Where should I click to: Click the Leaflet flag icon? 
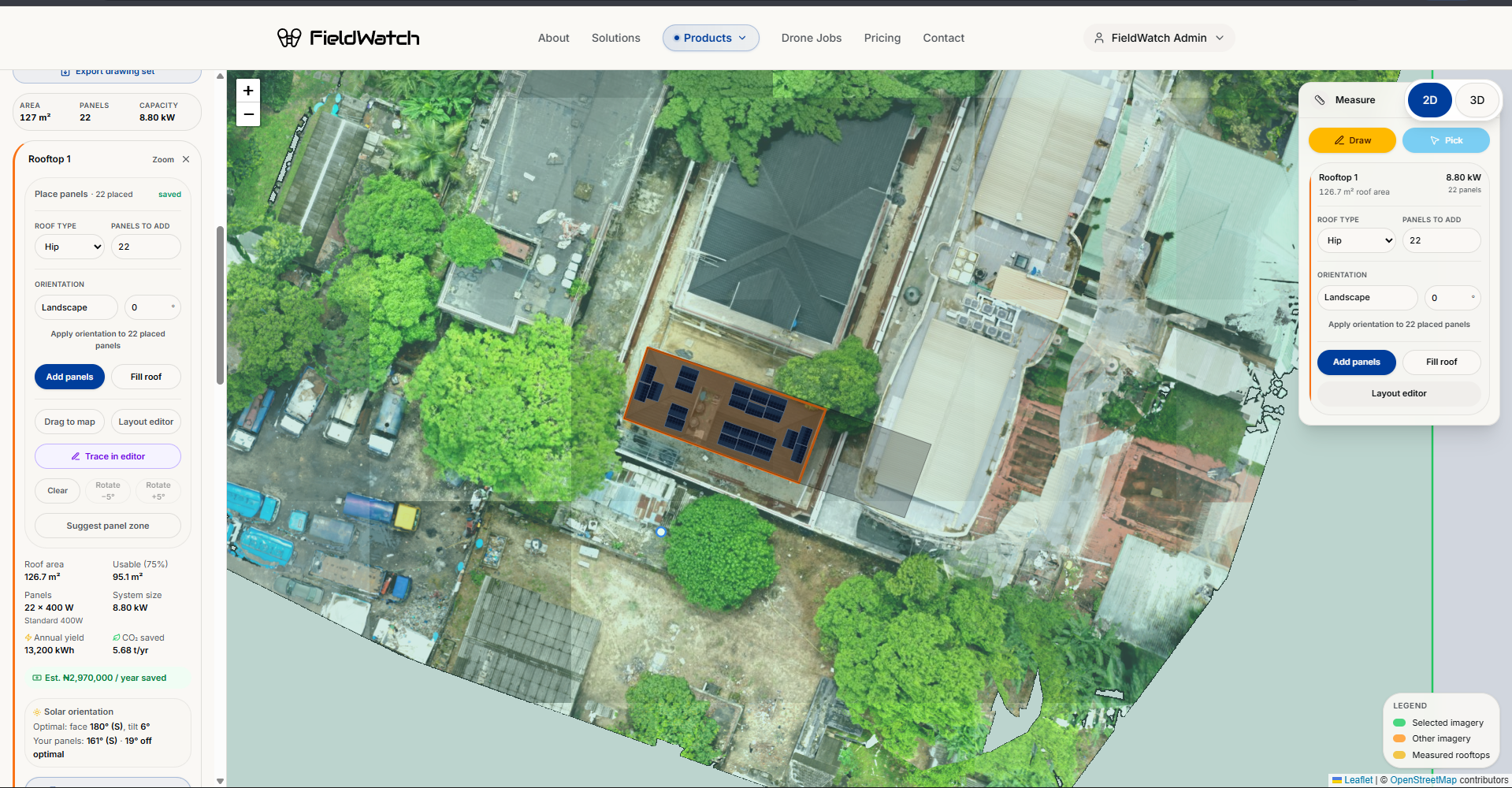click(x=1337, y=780)
